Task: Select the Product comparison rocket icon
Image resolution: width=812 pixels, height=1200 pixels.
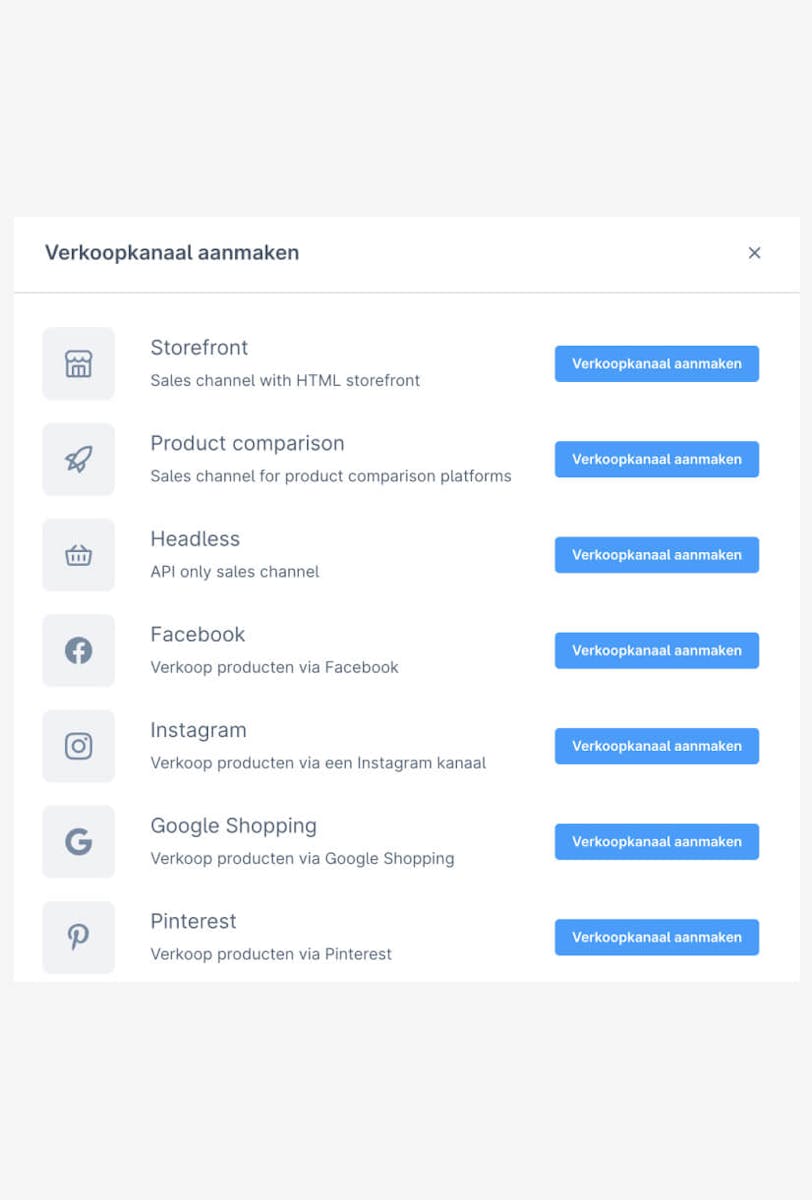Action: pyautogui.click(x=78, y=459)
